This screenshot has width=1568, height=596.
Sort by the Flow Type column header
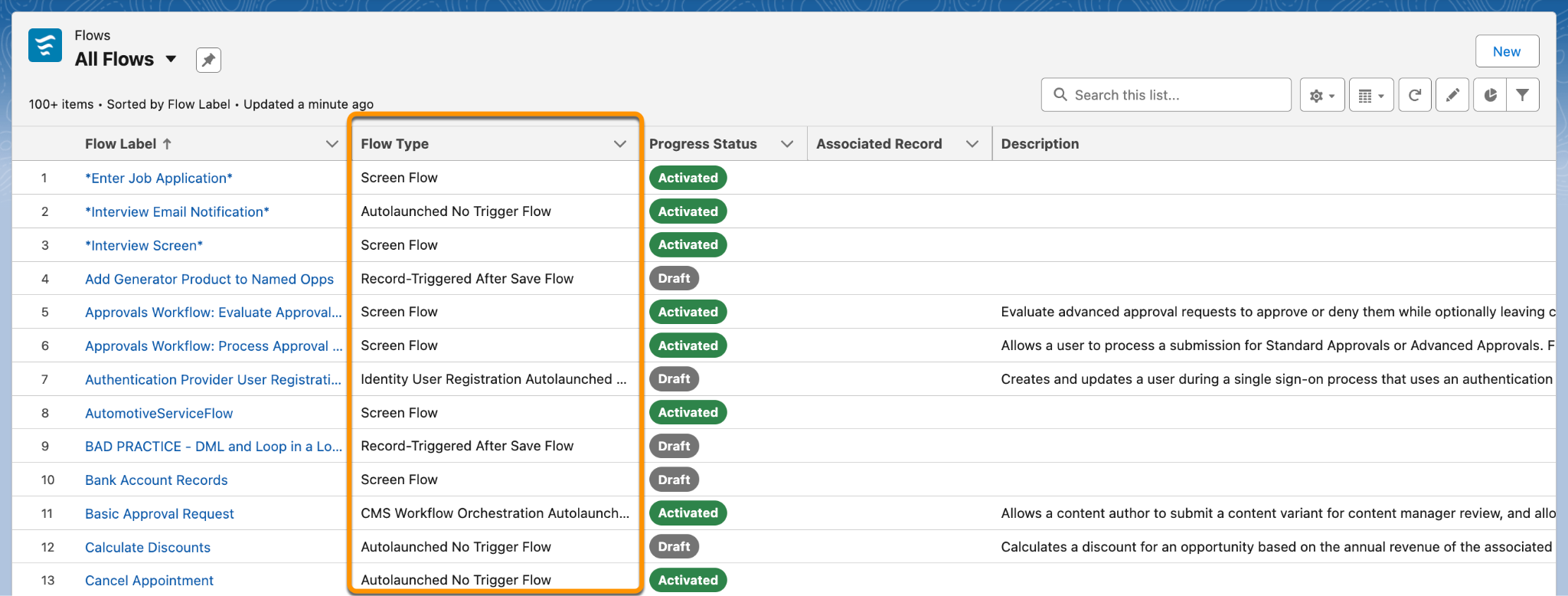[394, 143]
